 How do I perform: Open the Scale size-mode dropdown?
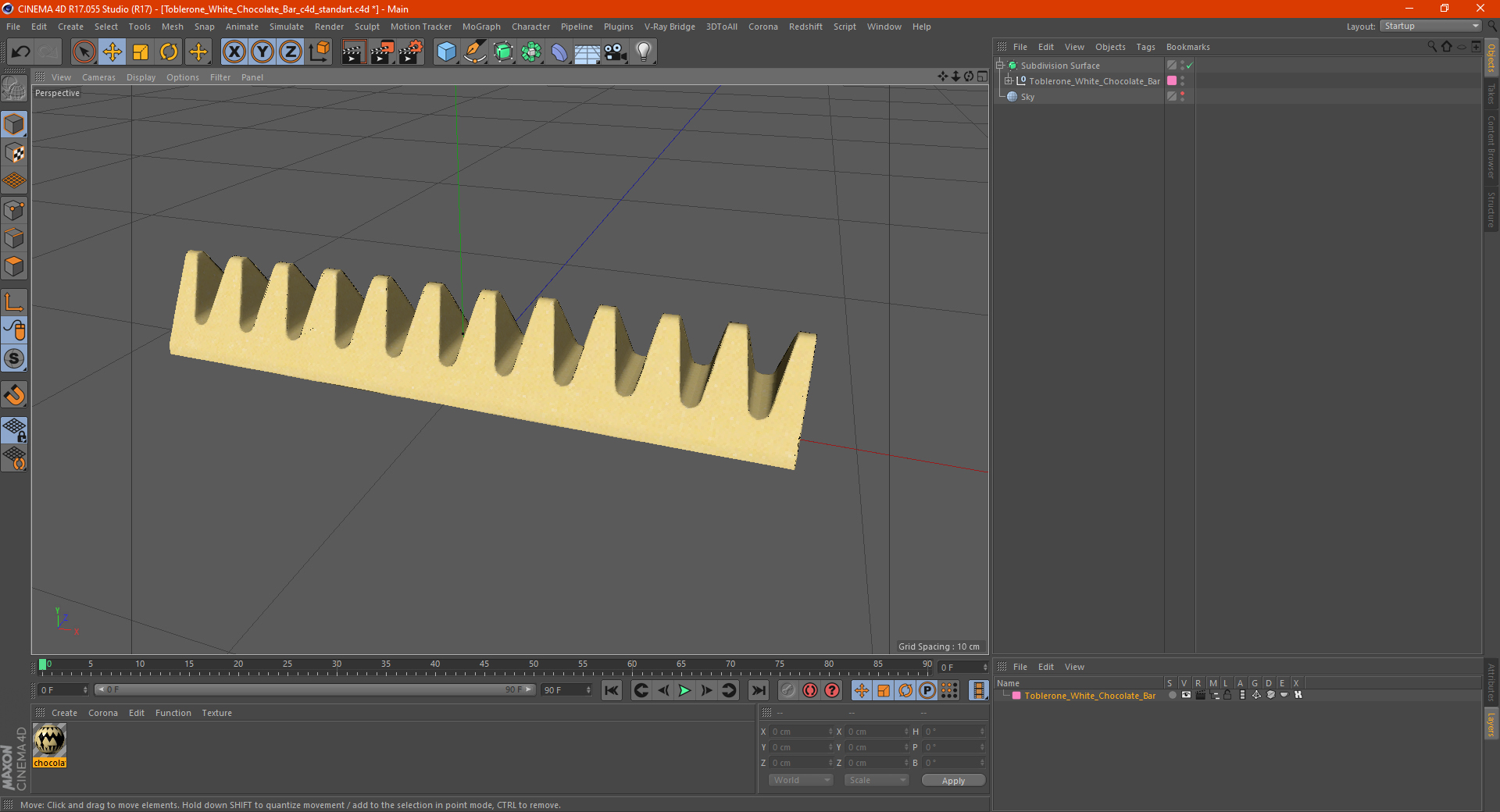click(x=877, y=780)
